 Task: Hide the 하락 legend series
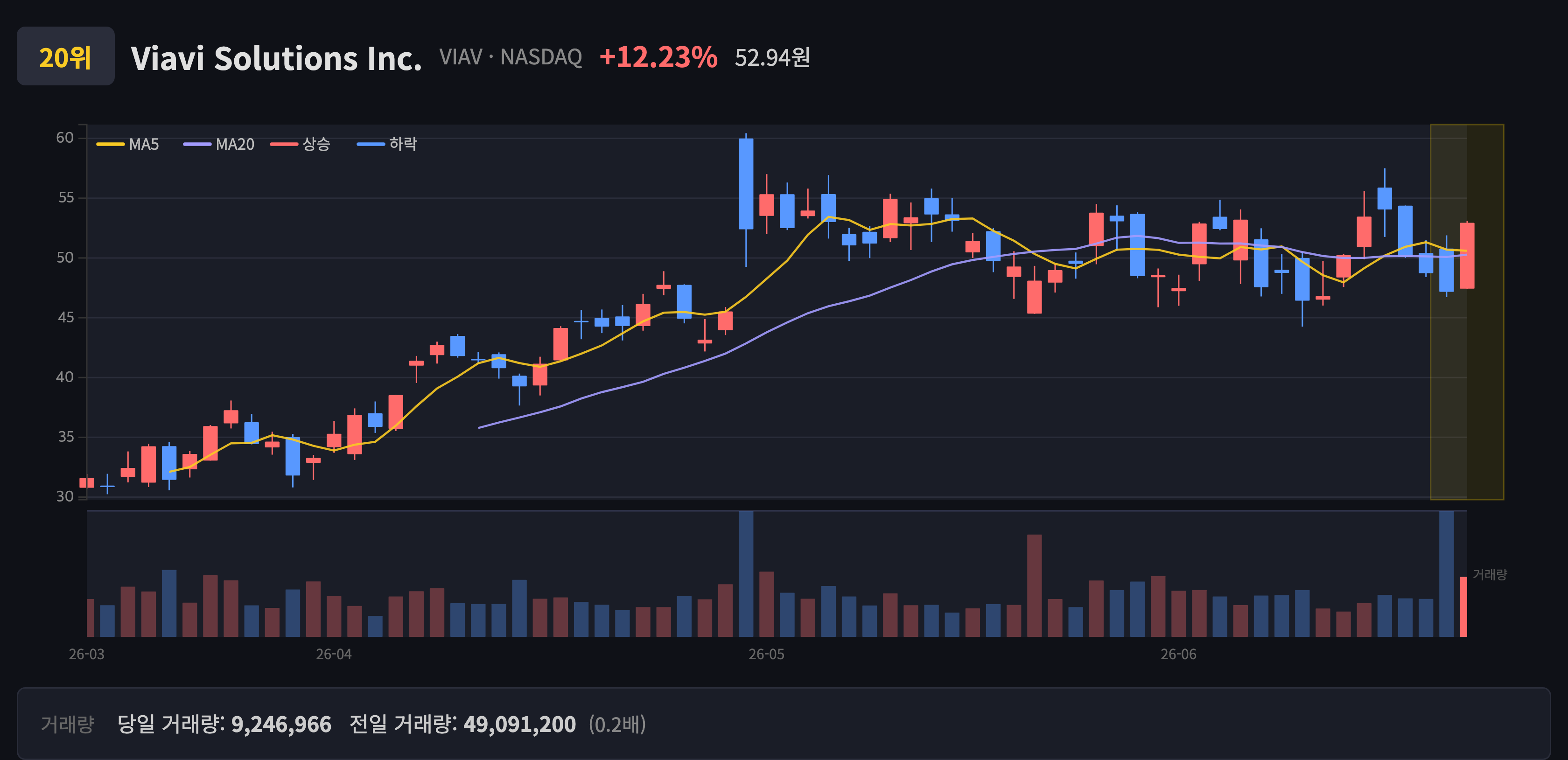387,144
